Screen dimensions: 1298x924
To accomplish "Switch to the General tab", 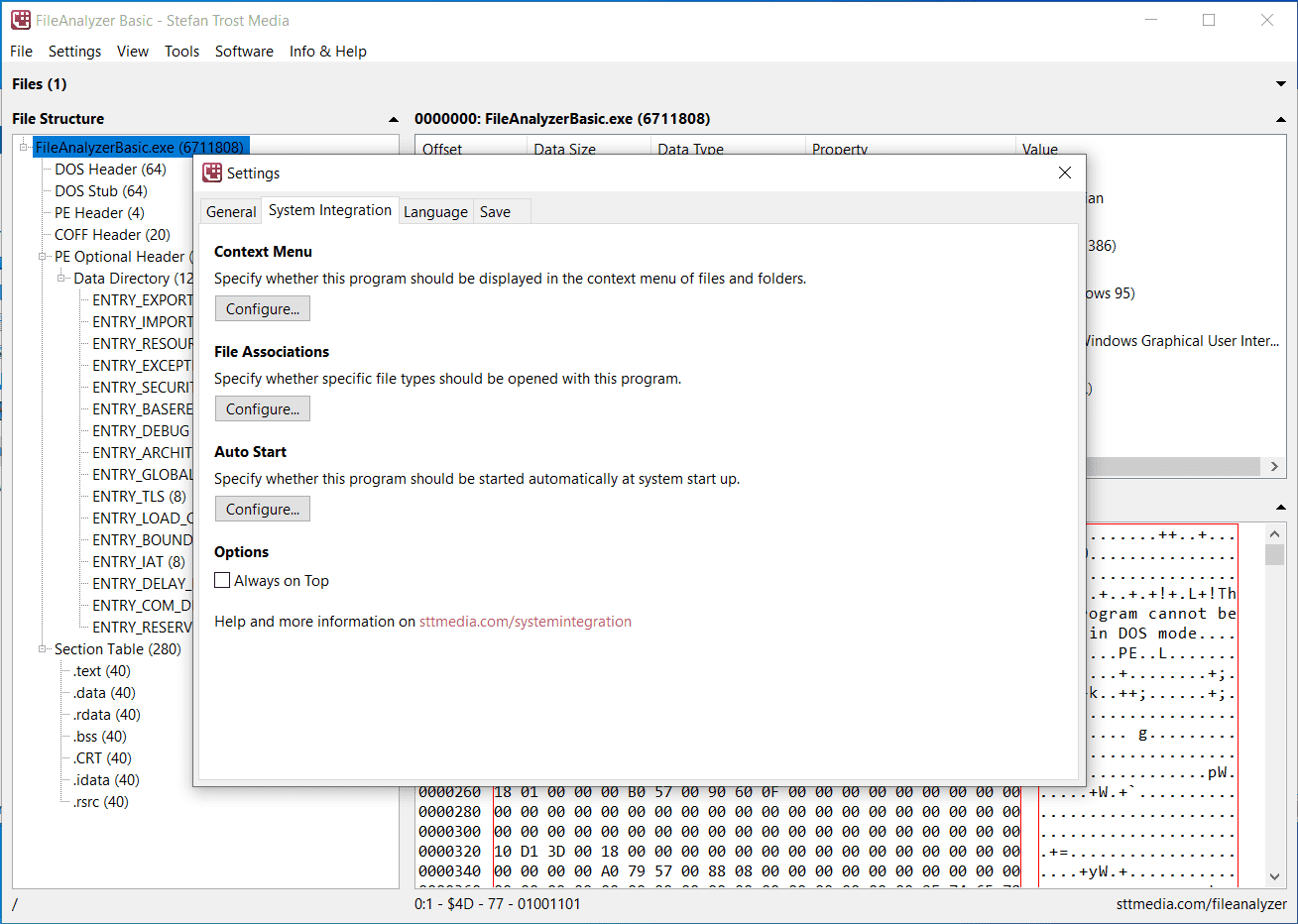I will (x=231, y=211).
